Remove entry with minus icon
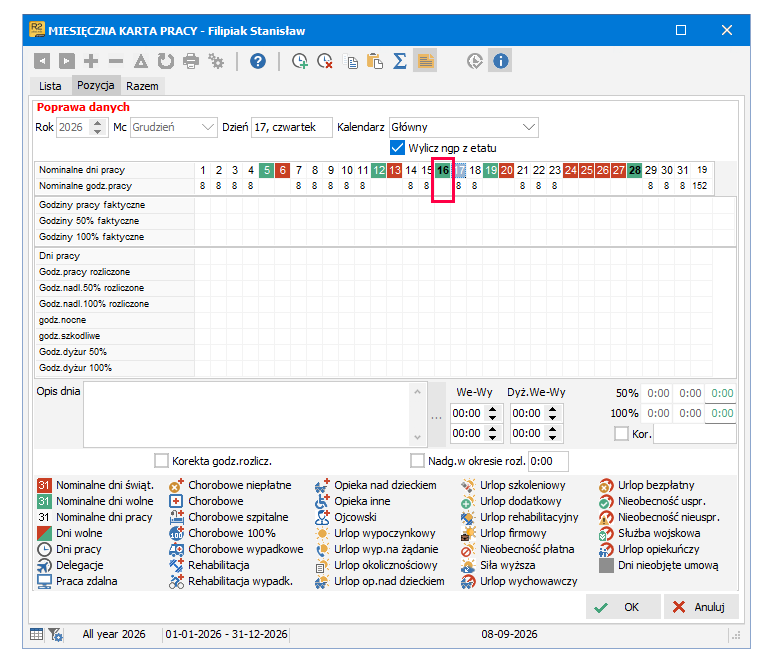 (116, 61)
